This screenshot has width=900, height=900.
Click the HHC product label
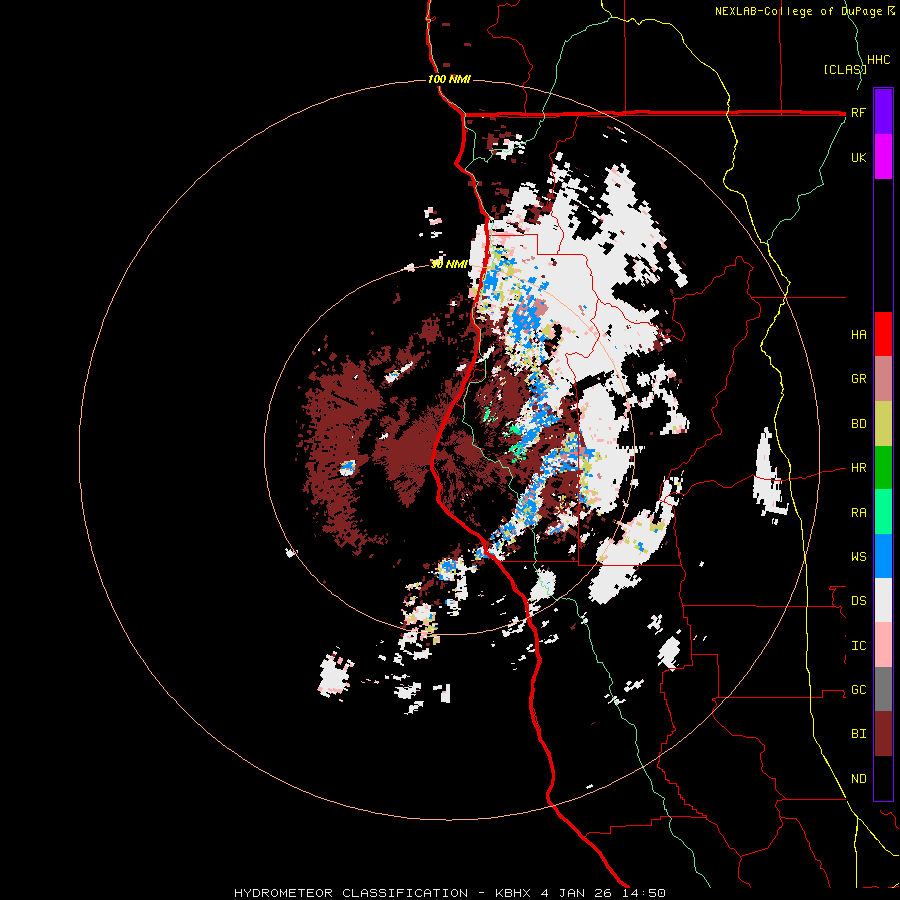[x=879, y=60]
